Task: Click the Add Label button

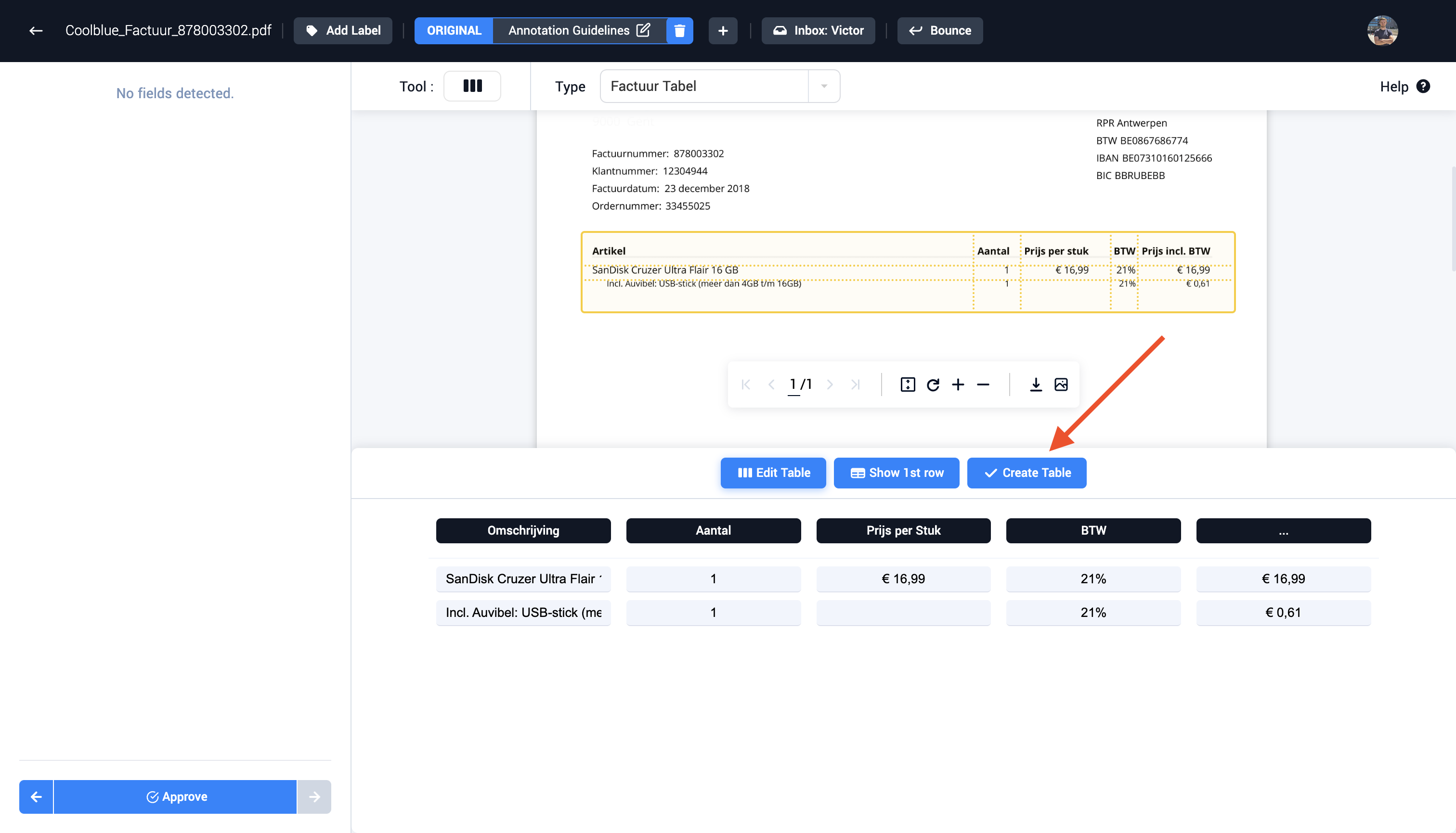Action: pos(344,30)
